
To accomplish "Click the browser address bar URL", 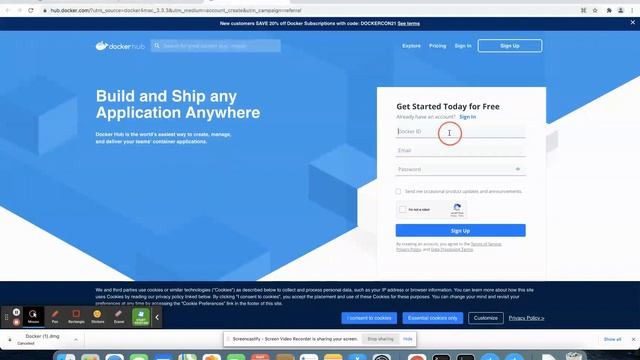I will pos(176,10).
